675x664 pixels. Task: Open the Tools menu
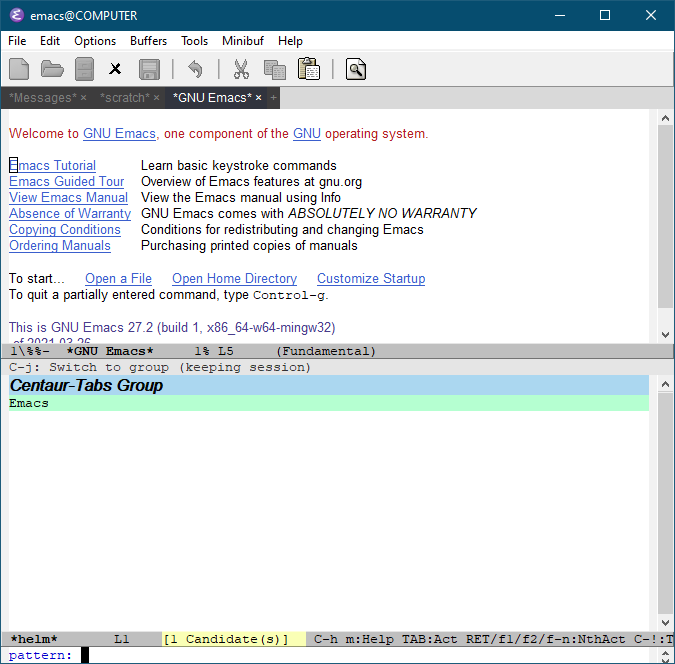[195, 41]
